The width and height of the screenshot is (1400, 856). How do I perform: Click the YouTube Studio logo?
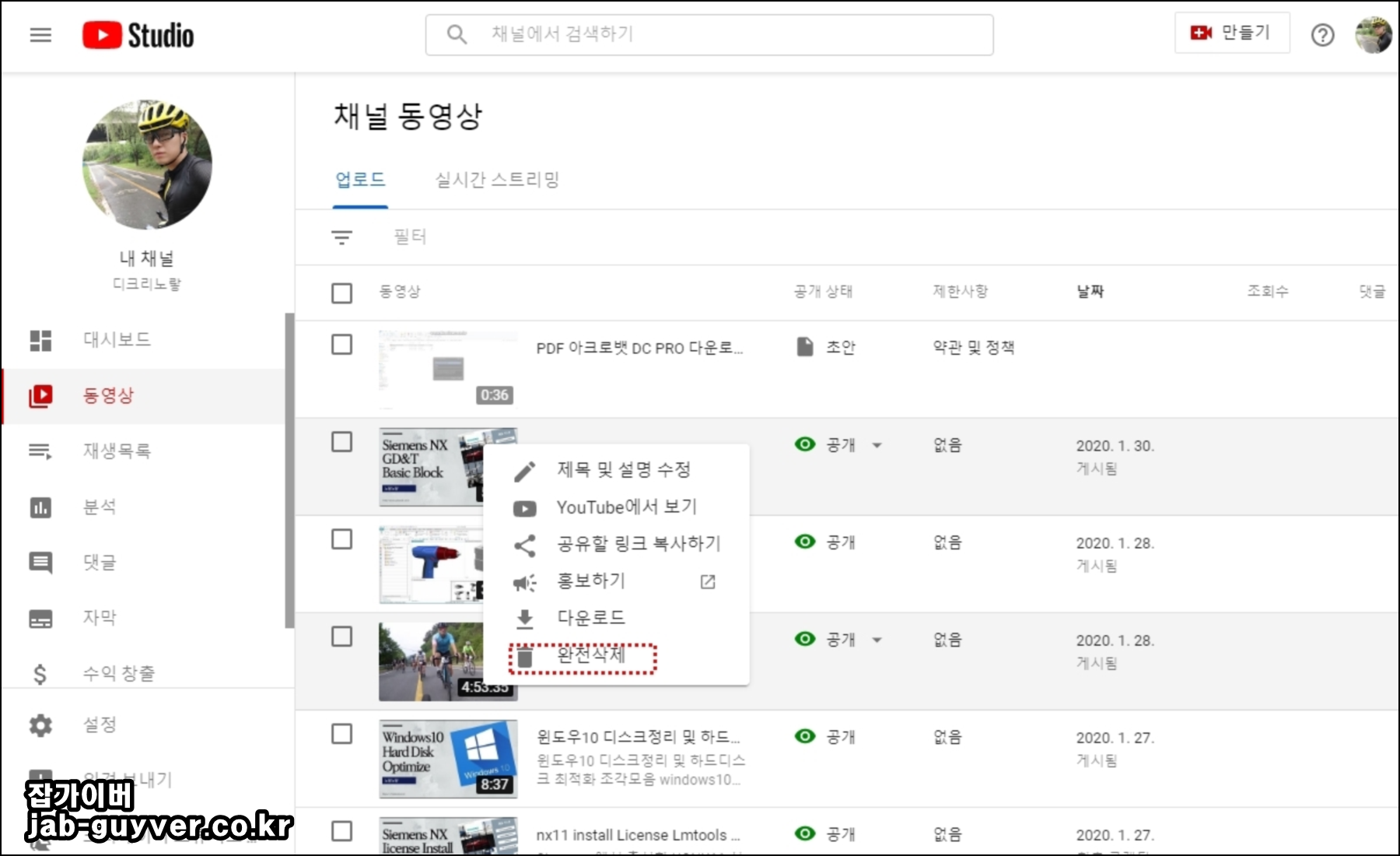click(138, 35)
